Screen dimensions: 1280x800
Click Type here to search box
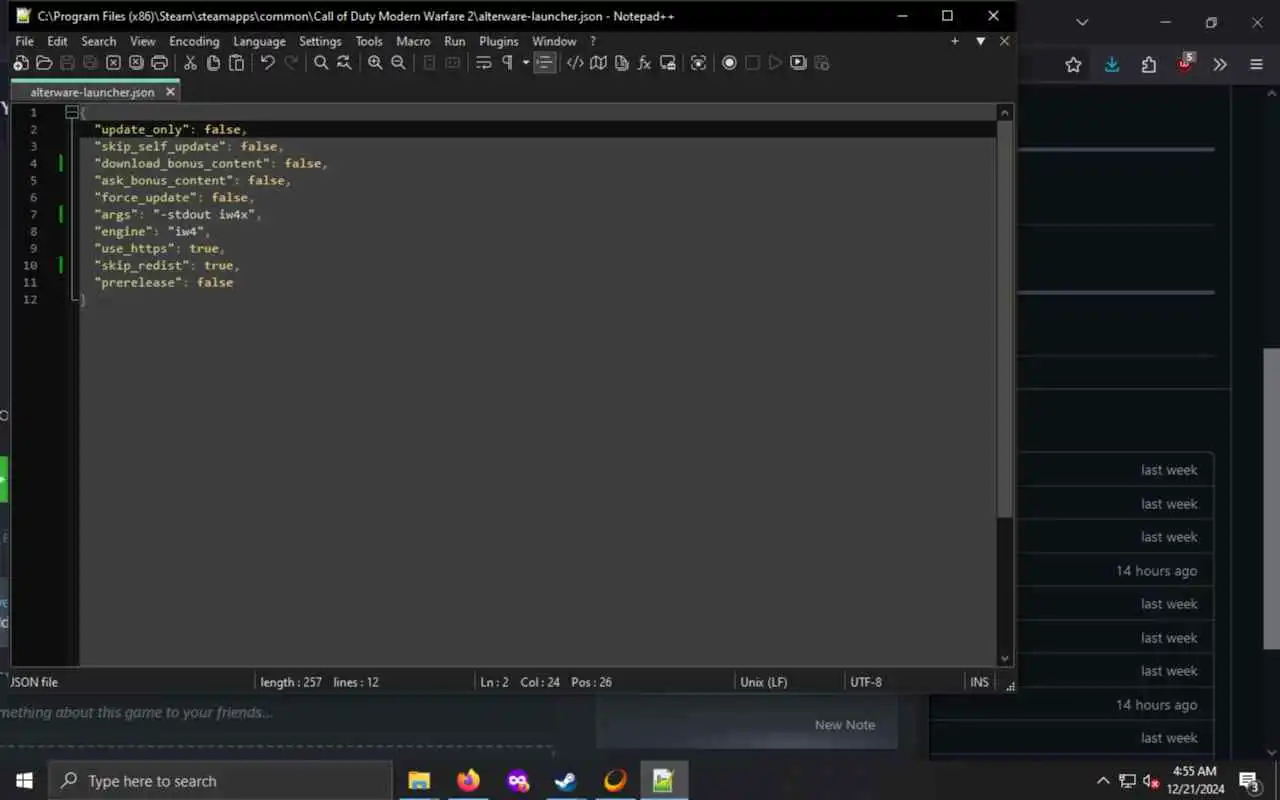click(x=220, y=781)
